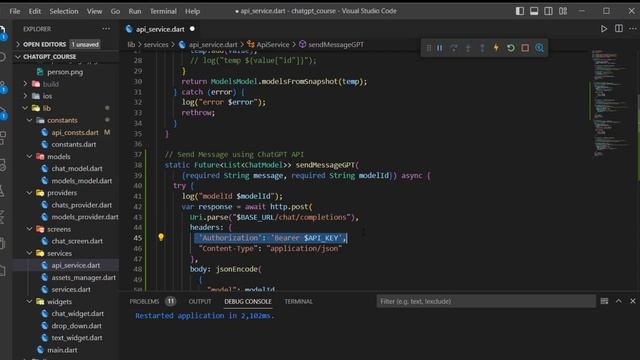This screenshot has height=360, width=640.
Task: Switch to the Problems tab
Action: [144, 301]
